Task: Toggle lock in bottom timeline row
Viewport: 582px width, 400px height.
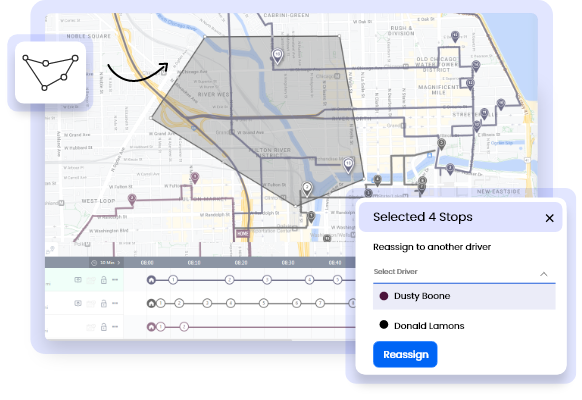Action: 104,327
